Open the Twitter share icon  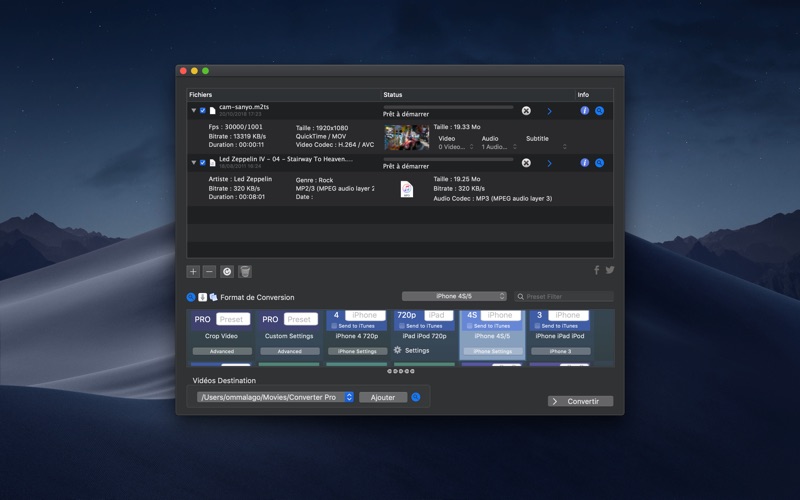pos(610,270)
